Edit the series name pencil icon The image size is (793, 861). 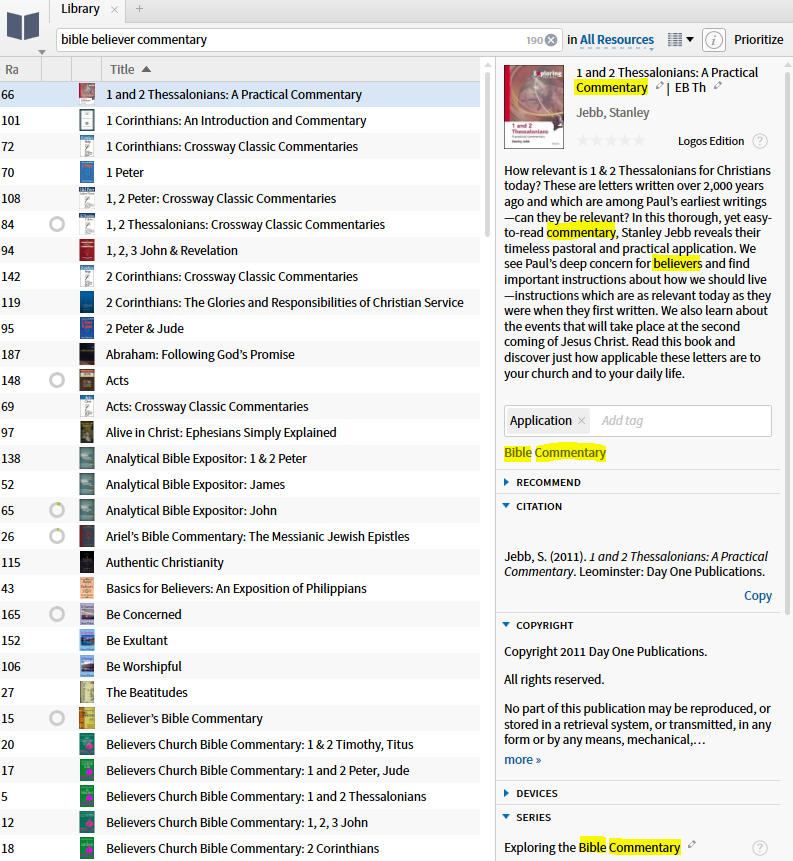pos(692,845)
